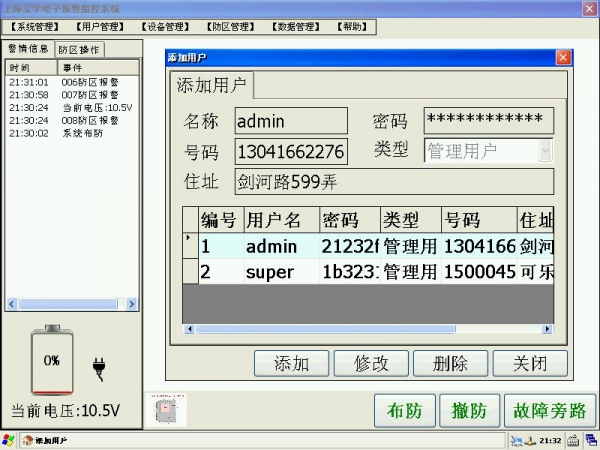Open the 类型 user type dropdown
This screenshot has width=600, height=450.
(x=545, y=150)
